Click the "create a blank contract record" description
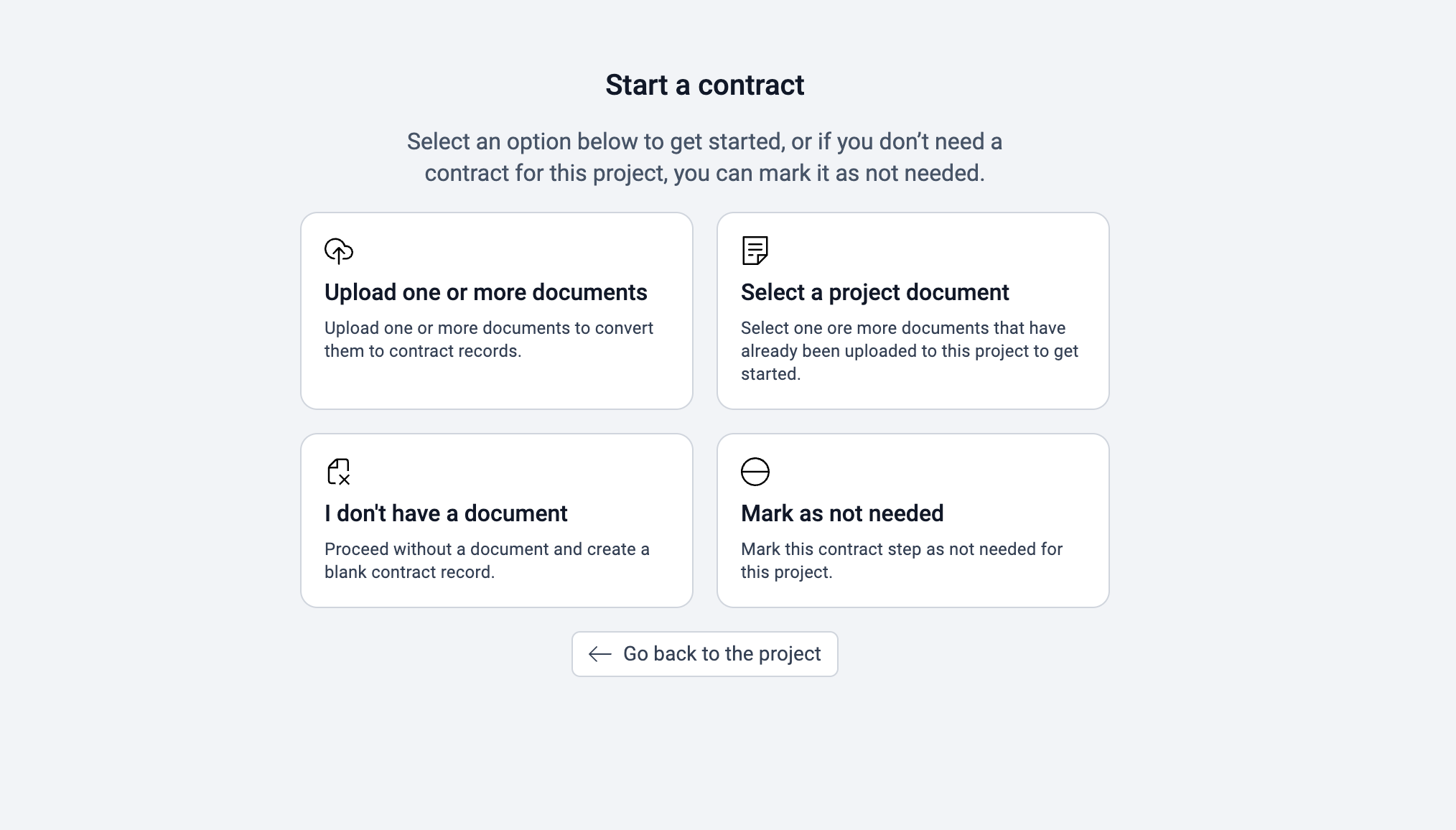Screen dimensions: 1456x830 pos(487,561)
